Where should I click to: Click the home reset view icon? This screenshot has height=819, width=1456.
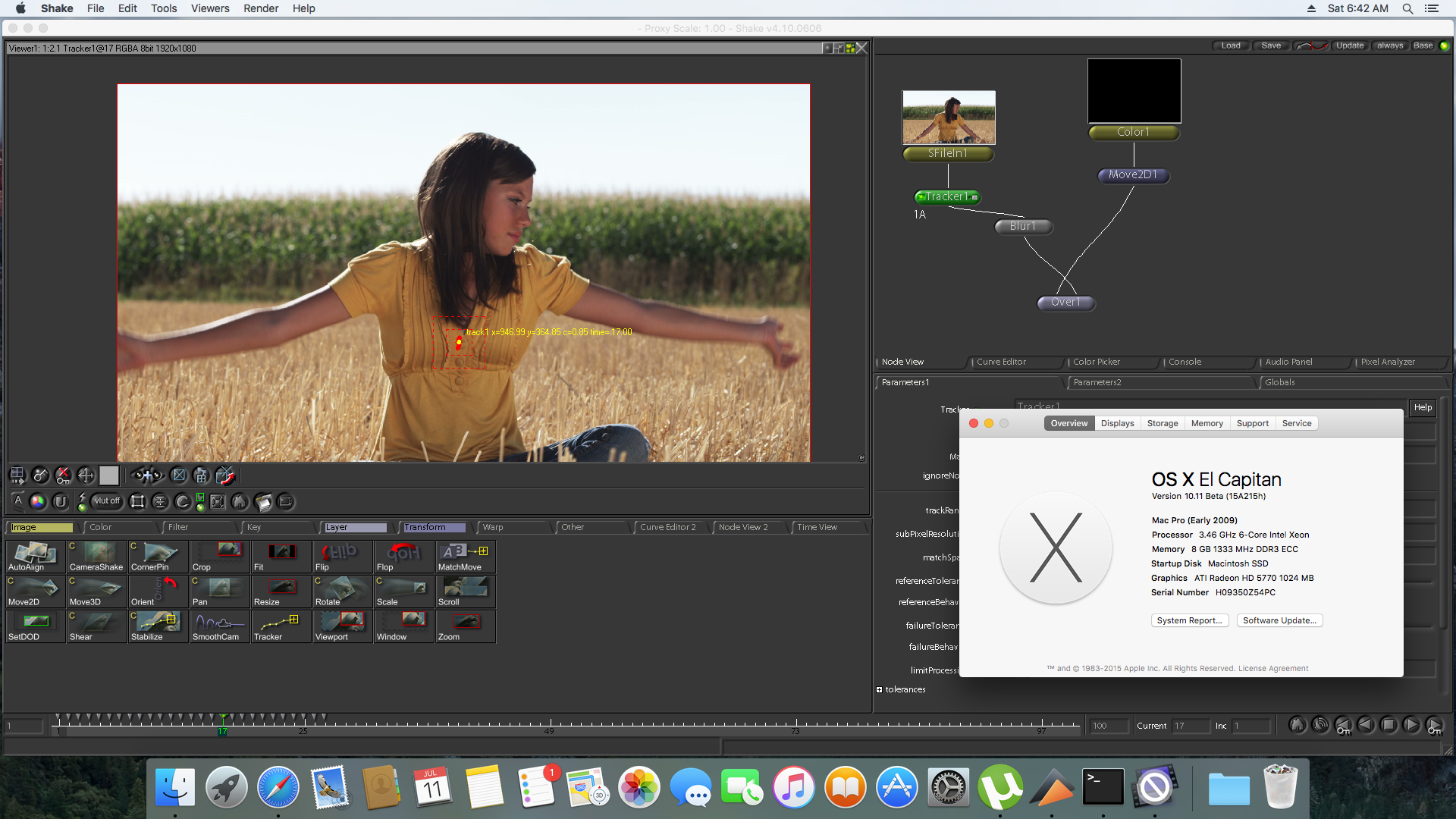click(x=240, y=501)
